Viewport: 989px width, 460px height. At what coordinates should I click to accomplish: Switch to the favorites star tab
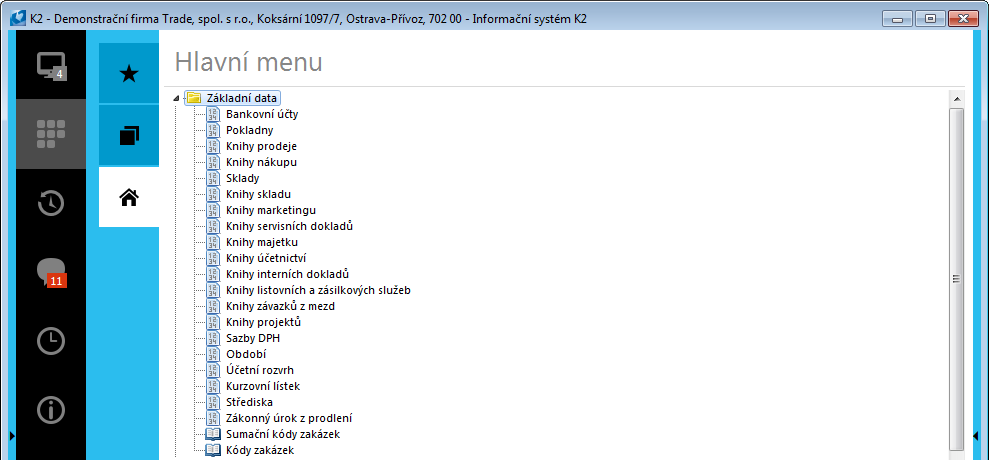coord(129,74)
